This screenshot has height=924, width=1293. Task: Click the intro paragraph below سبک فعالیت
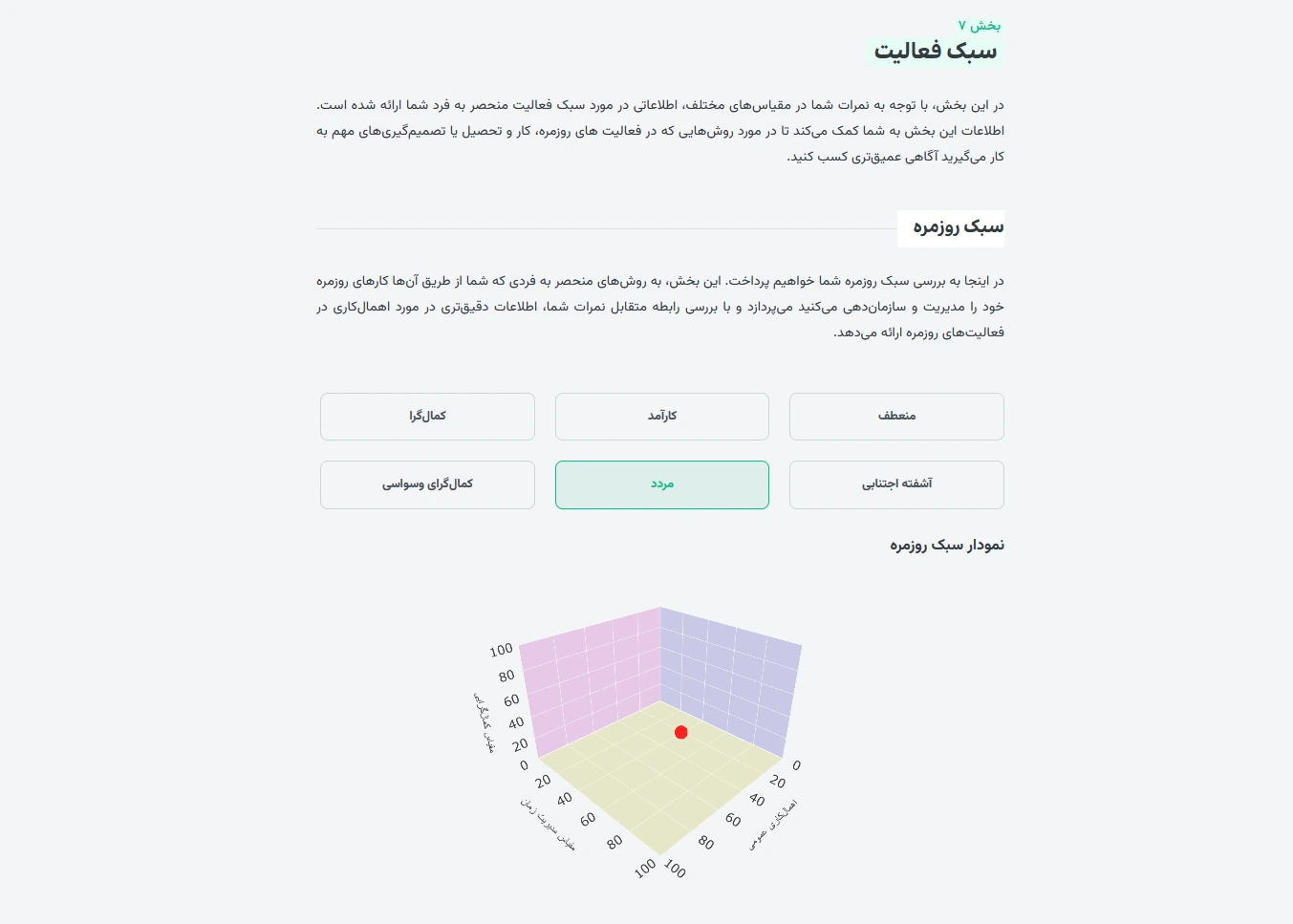[x=660, y=131]
